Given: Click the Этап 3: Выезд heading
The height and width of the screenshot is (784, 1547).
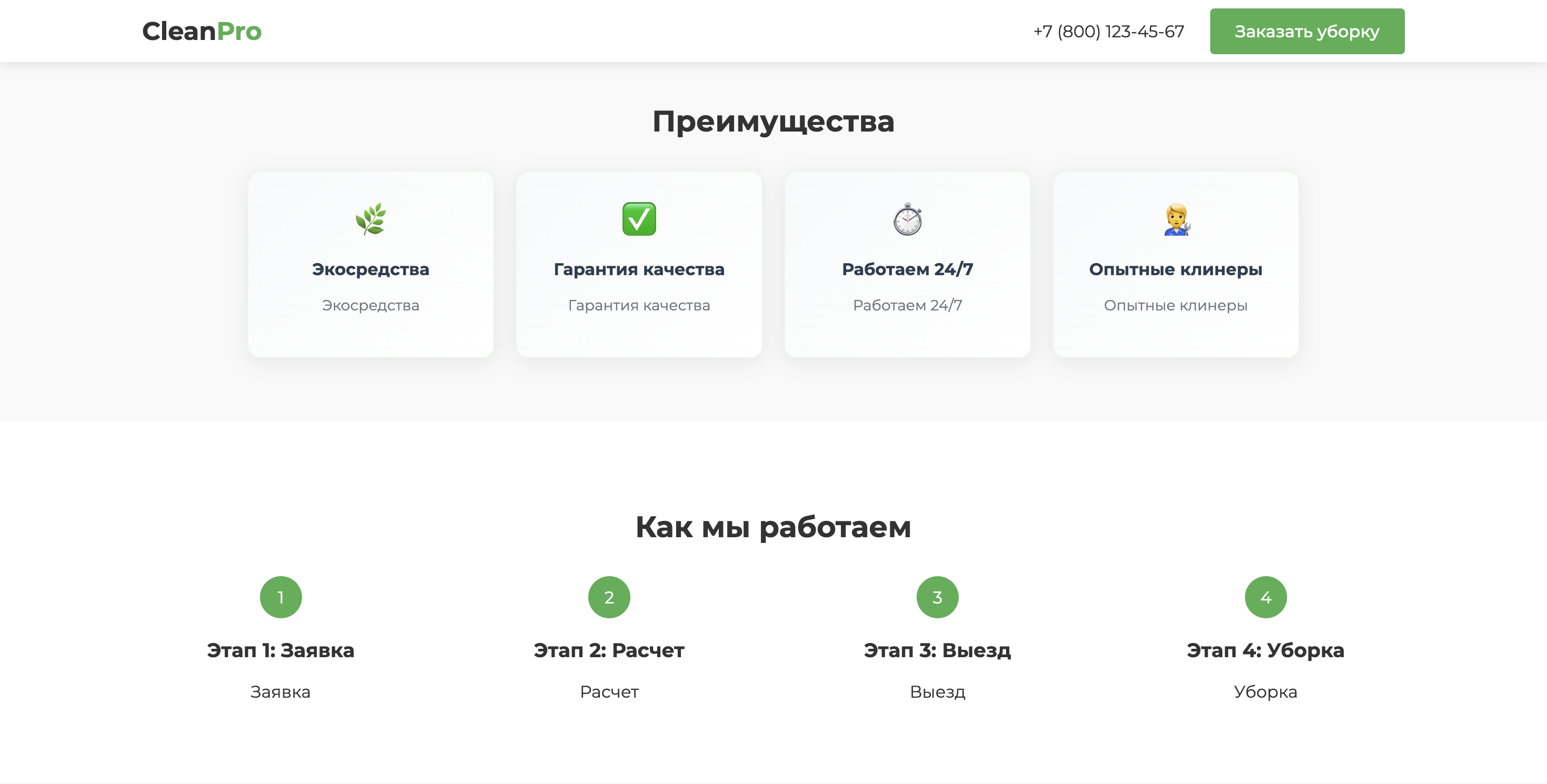Looking at the screenshot, I should pos(938,650).
